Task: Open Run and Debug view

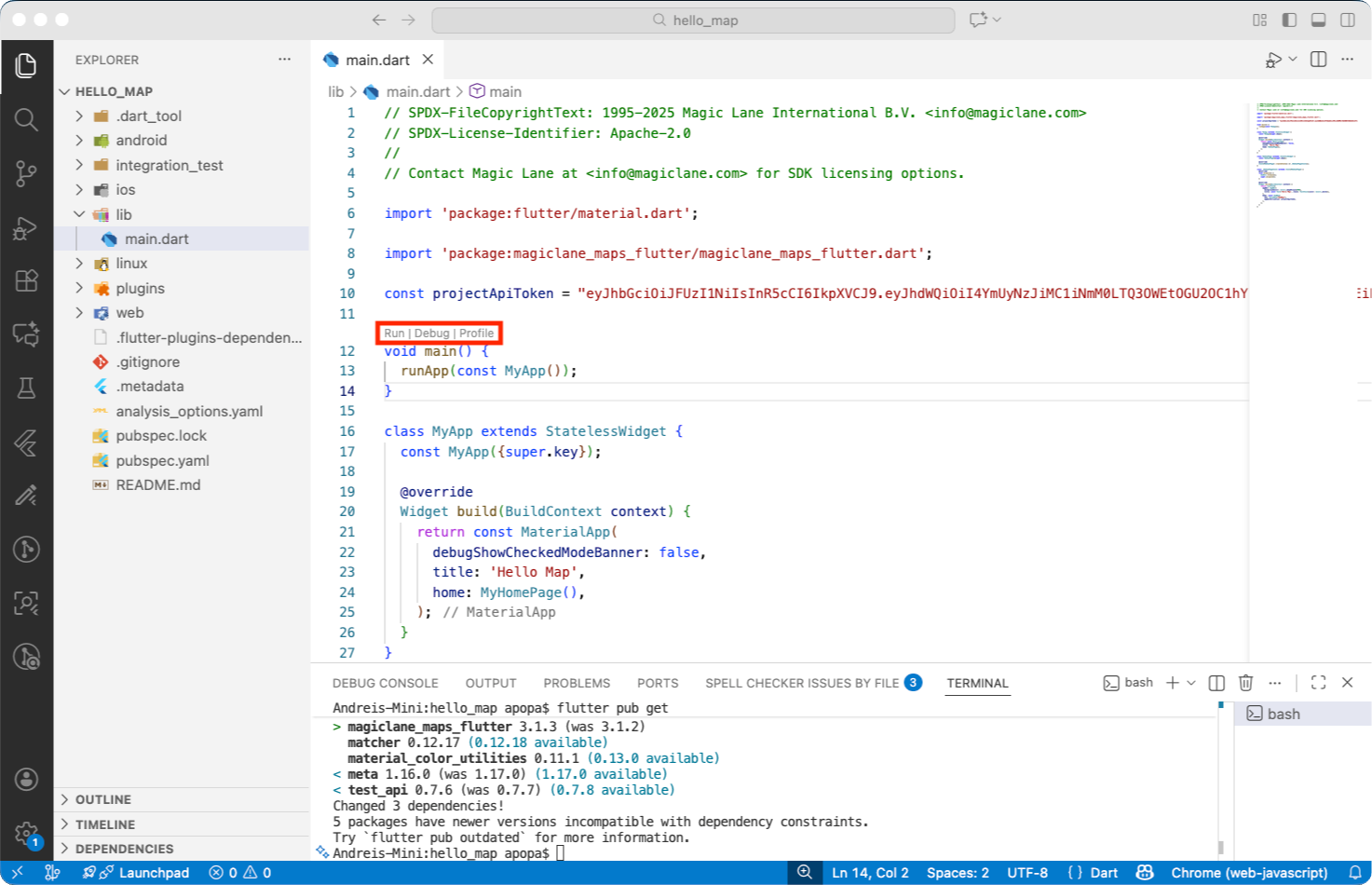Action: [x=26, y=227]
